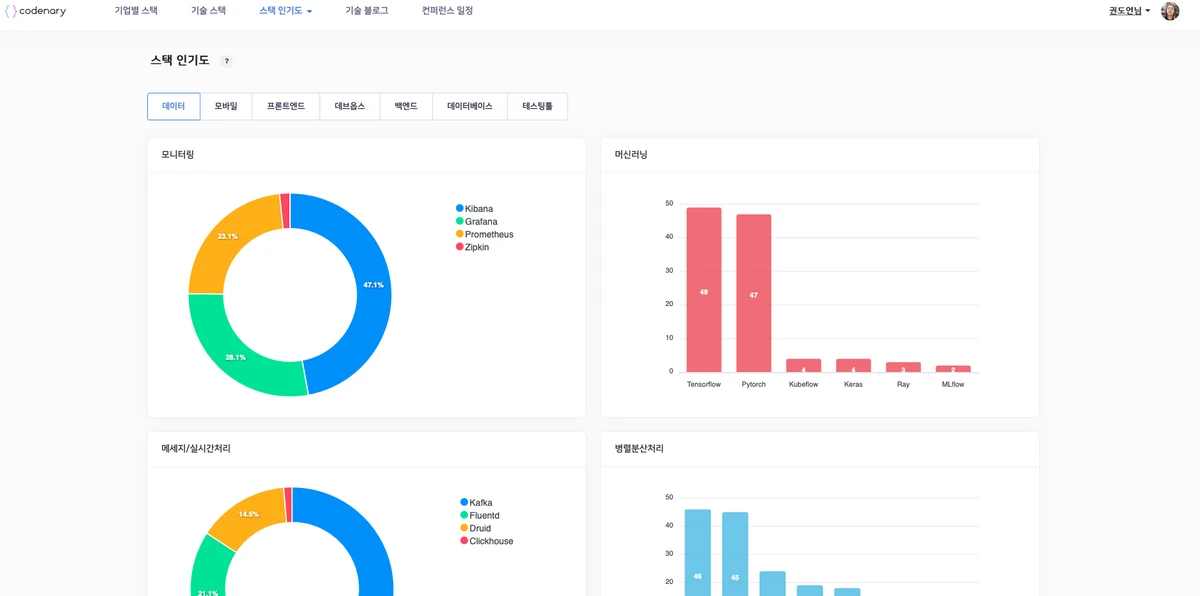Image resolution: width=1200 pixels, height=596 pixels.
Task: Click the Pytorch bar showing 47
Action: coord(754,293)
